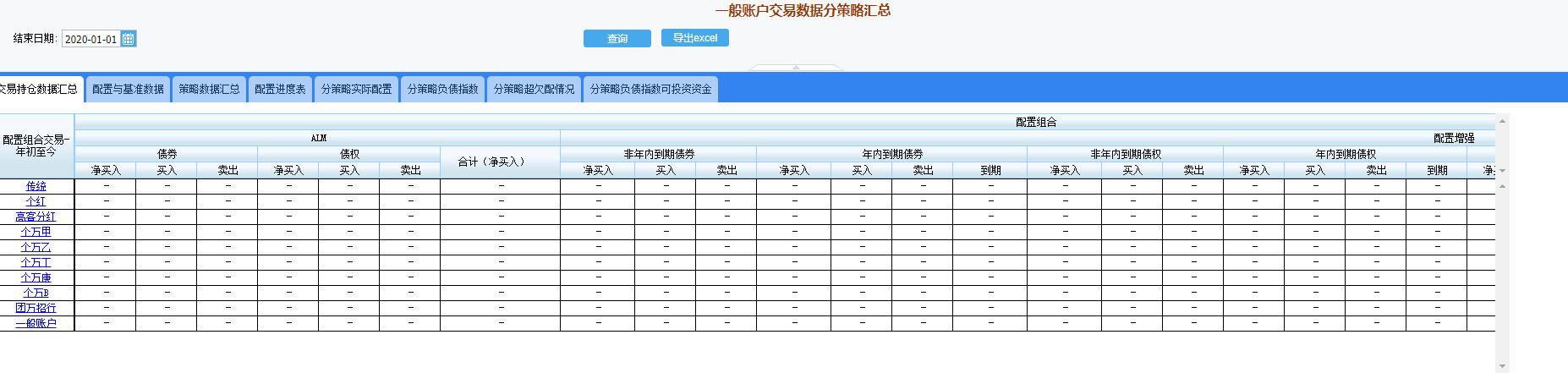Click the 个万庚 link
This screenshot has height=373, width=1568.
36,277
